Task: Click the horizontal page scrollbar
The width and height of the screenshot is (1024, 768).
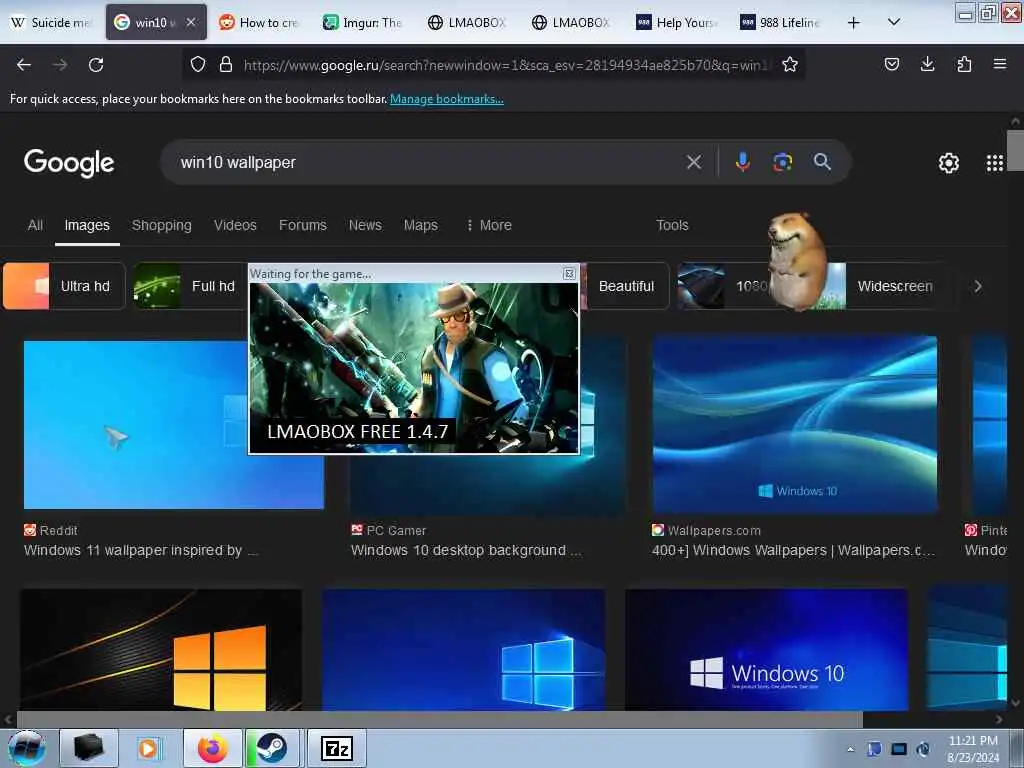Action: (x=439, y=720)
